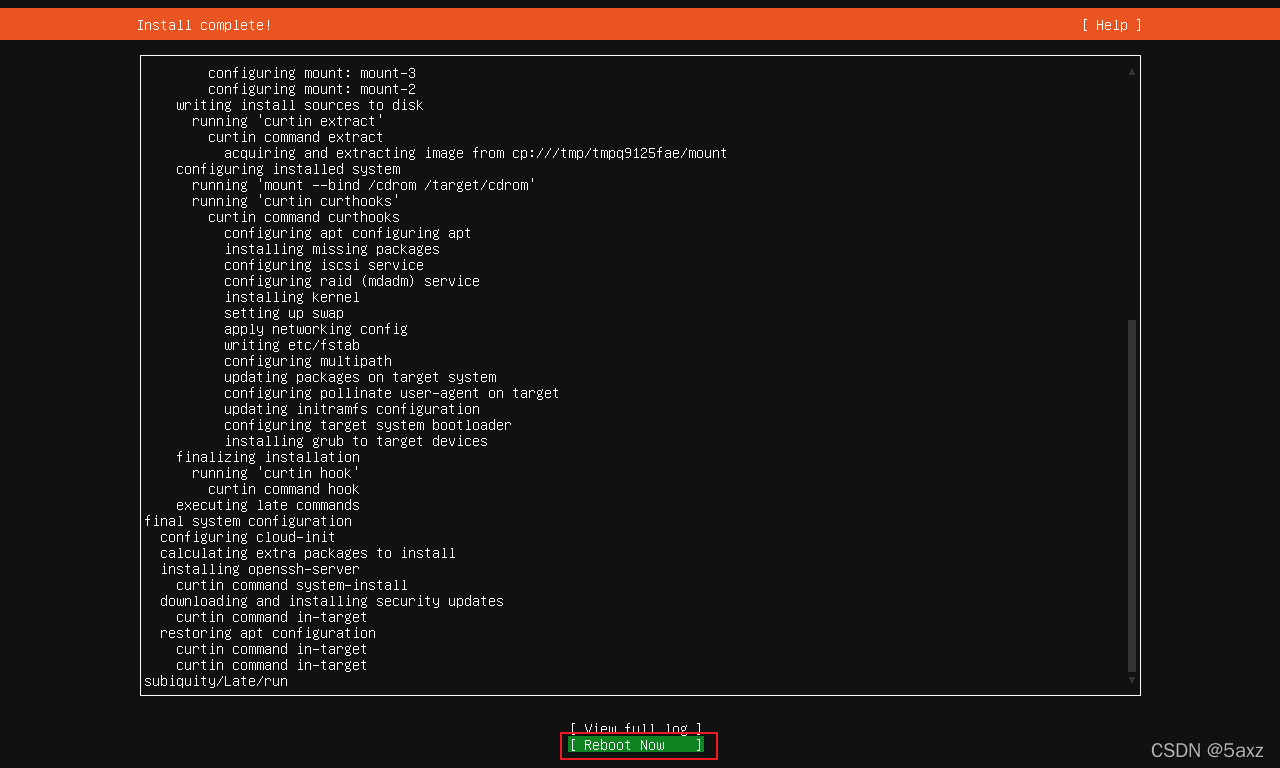This screenshot has height=768, width=1280.
Task: Select the 'installing kernel' log line
Action: coord(292,297)
